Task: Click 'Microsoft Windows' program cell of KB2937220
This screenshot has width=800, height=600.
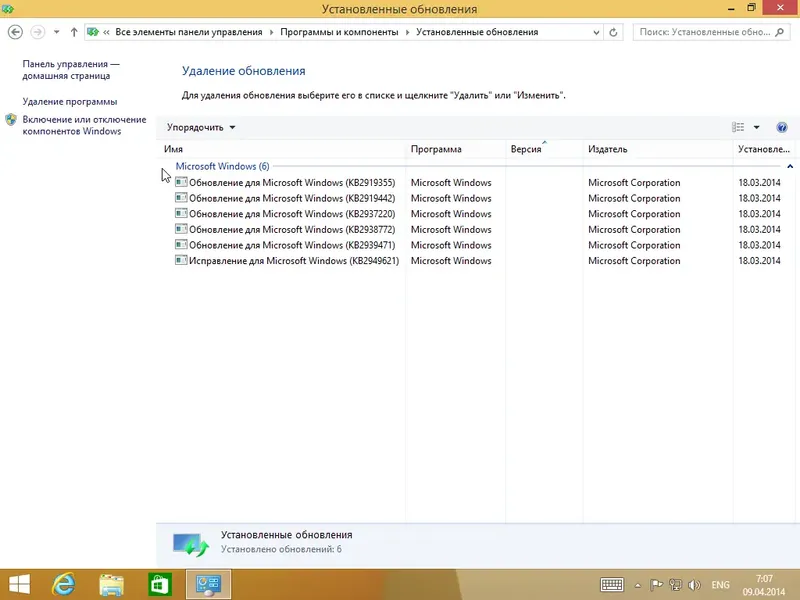Action: 451,214
